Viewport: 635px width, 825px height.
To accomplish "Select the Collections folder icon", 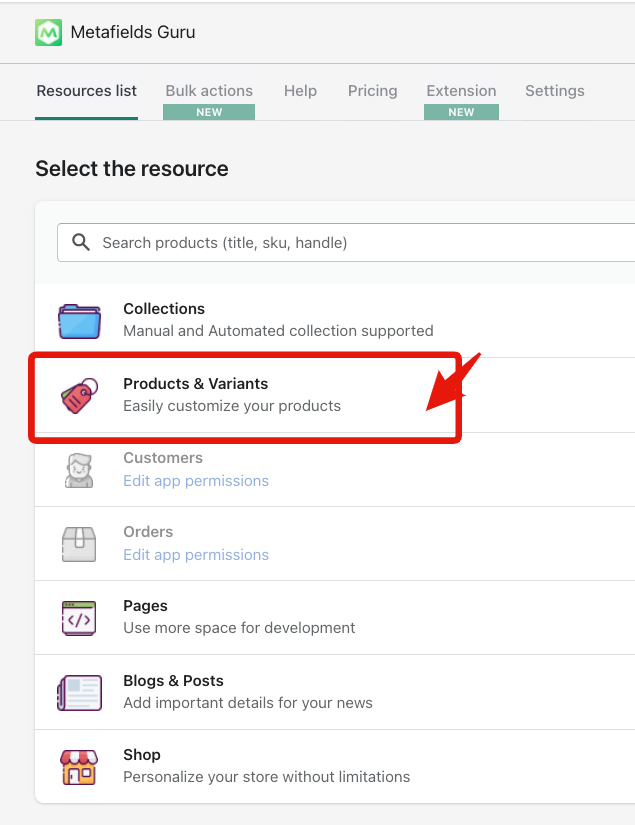I will (79, 320).
